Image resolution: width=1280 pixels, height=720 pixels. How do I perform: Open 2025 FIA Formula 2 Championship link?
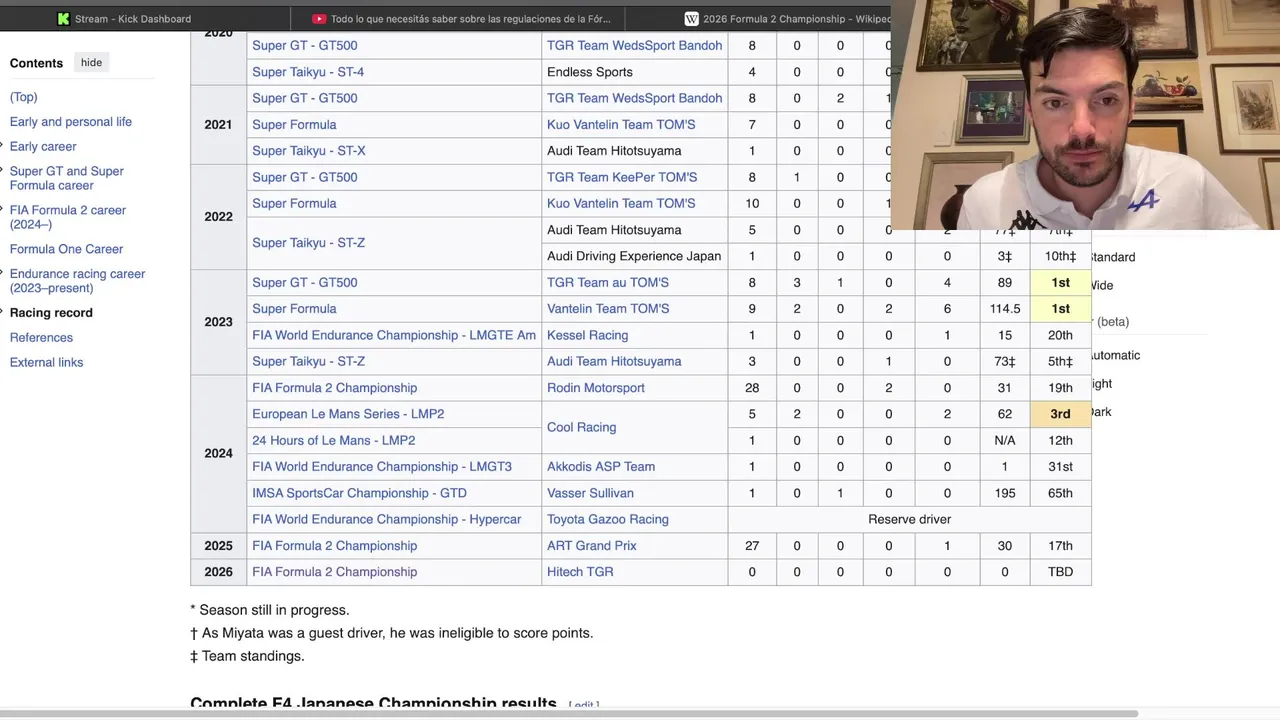point(335,546)
